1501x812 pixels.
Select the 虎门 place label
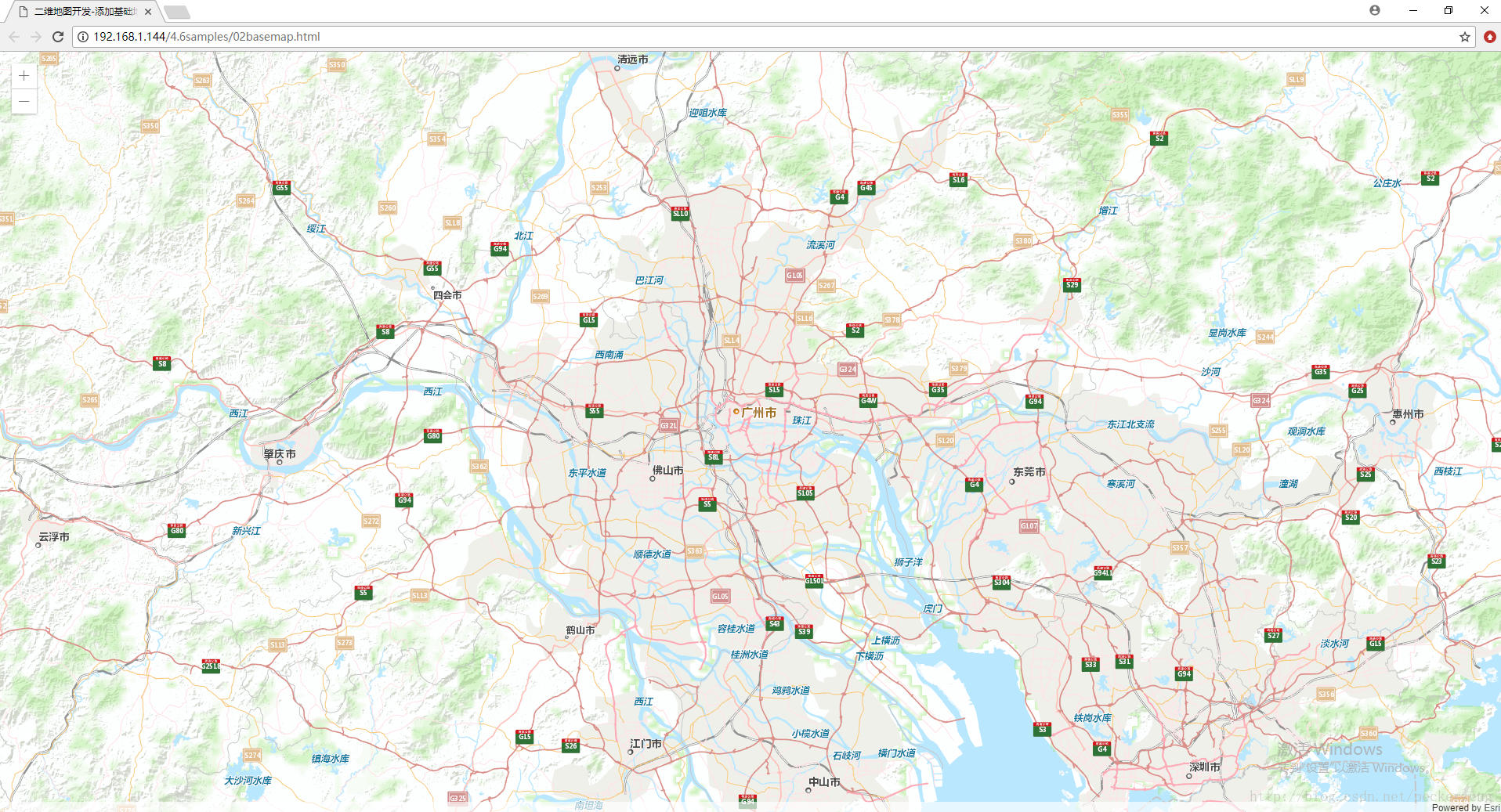coord(932,608)
